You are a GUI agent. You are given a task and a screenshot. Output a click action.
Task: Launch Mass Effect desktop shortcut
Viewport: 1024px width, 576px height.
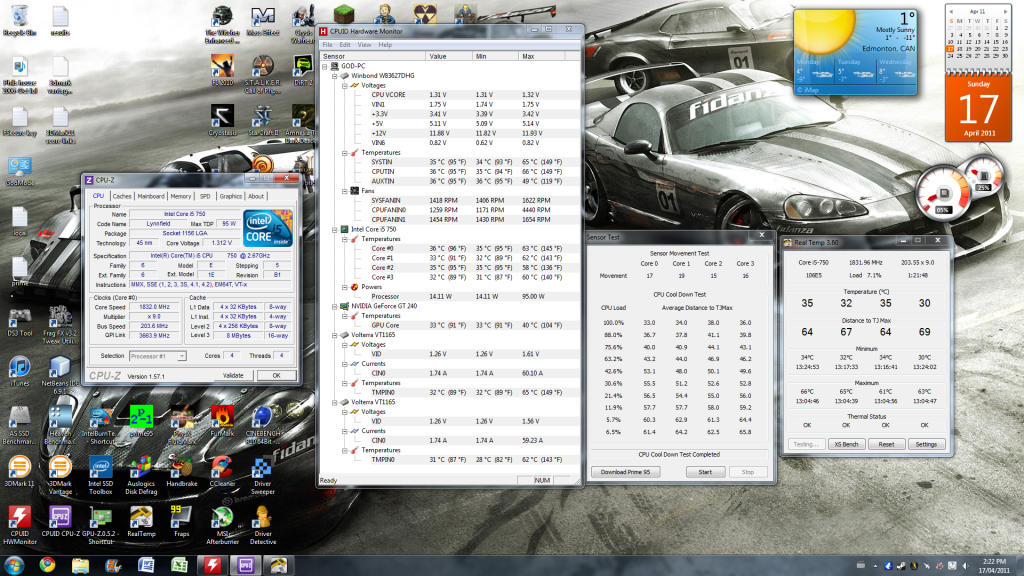point(263,20)
